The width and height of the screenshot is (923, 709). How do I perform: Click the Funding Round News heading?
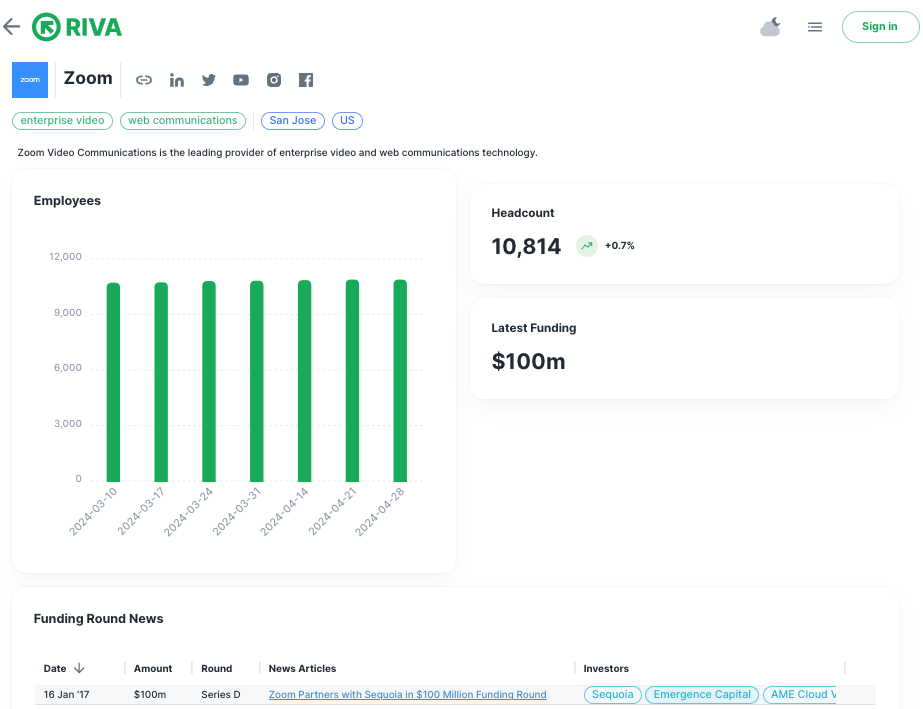tap(98, 618)
